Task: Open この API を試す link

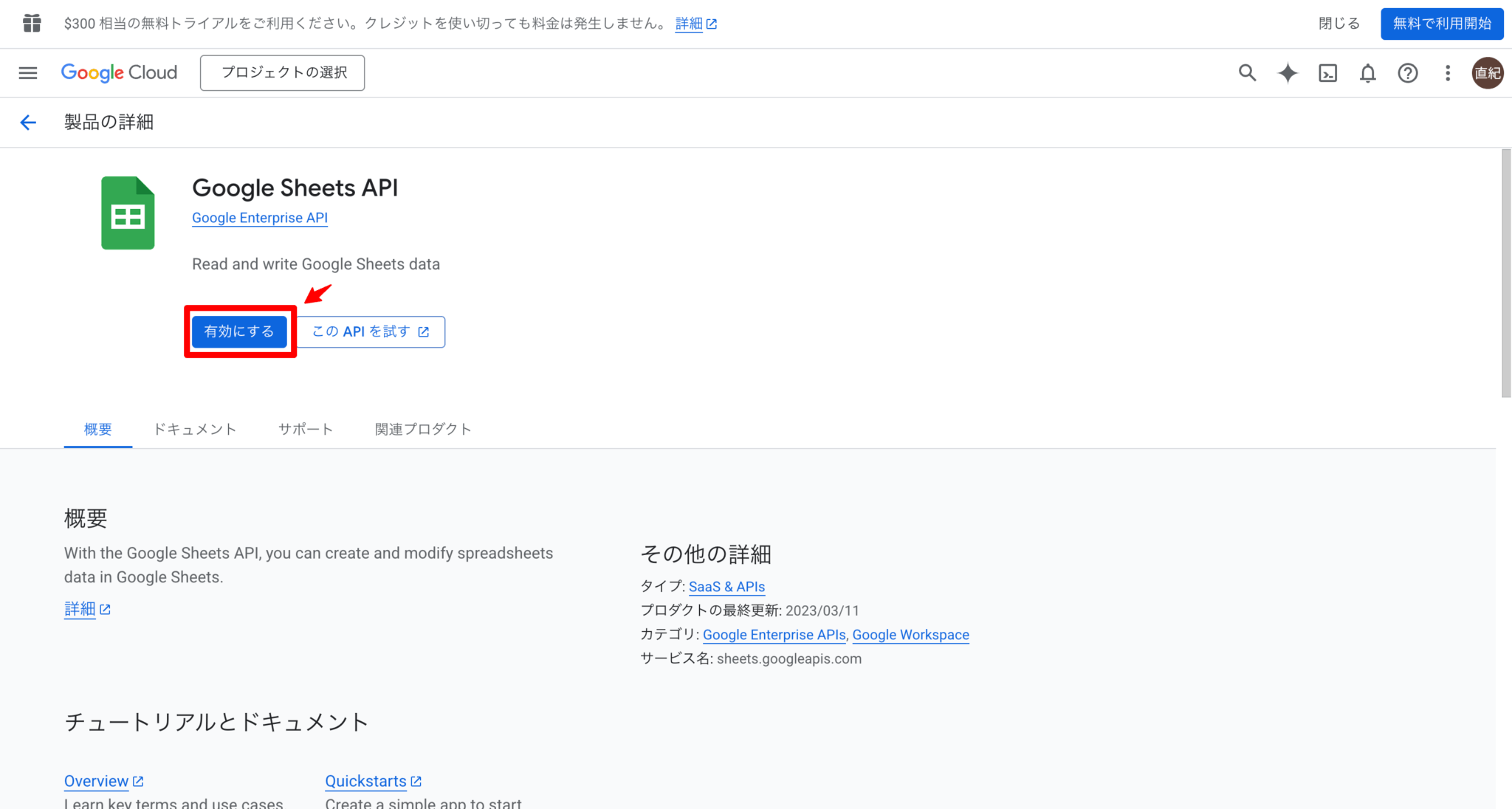Action: [x=368, y=331]
